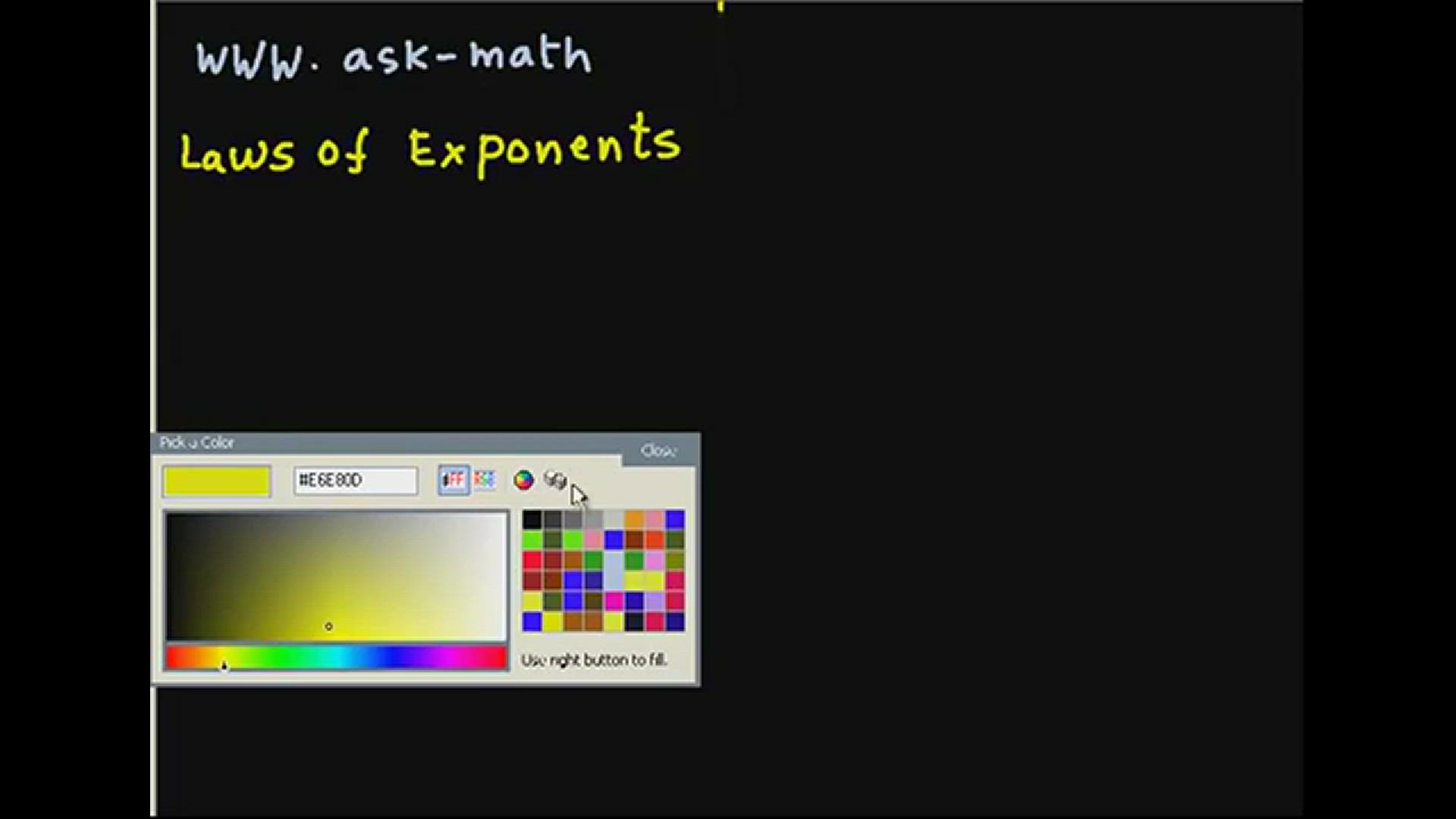Switch to RGB color format button
The height and width of the screenshot is (819, 1456).
coord(485,480)
